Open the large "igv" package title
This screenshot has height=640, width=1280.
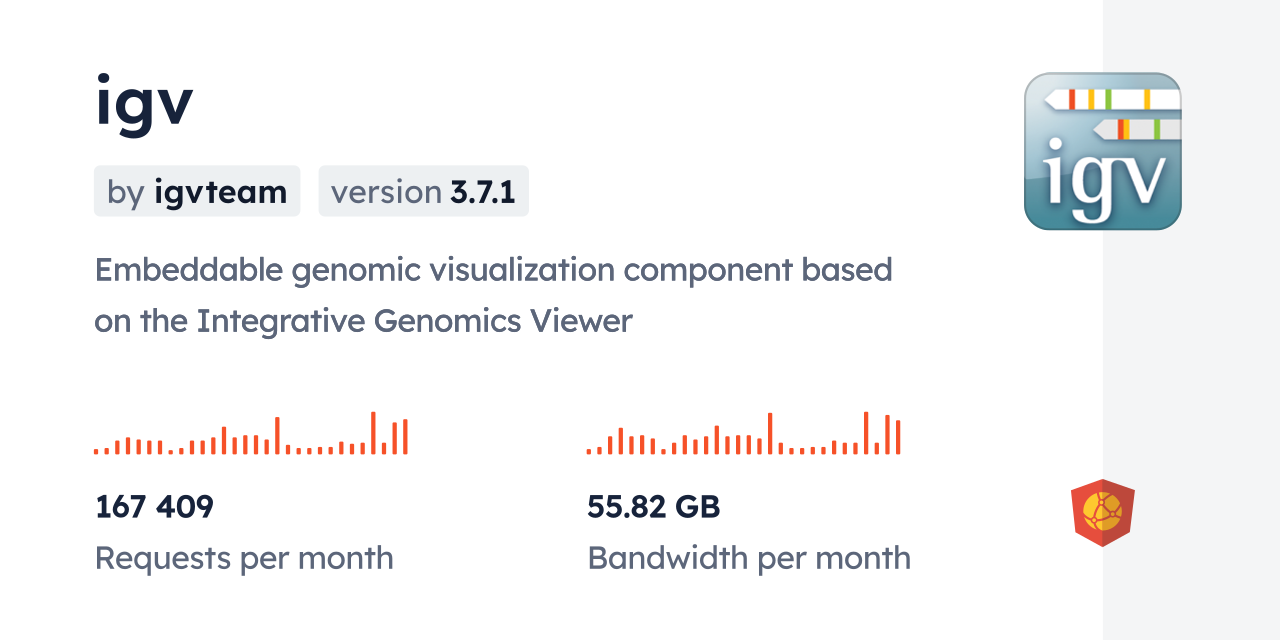tap(144, 103)
